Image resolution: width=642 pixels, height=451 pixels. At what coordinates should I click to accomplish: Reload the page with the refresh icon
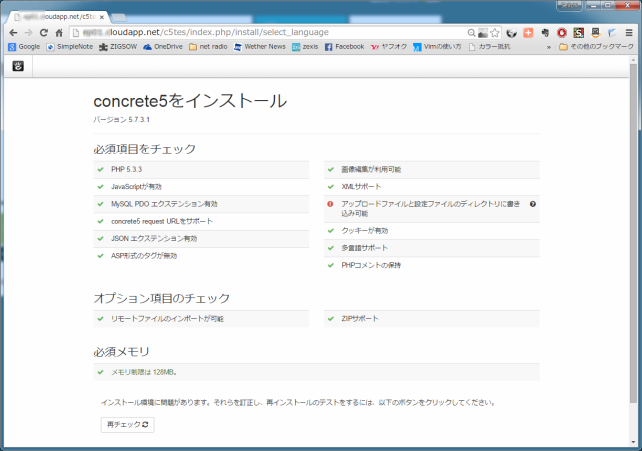[x=44, y=33]
